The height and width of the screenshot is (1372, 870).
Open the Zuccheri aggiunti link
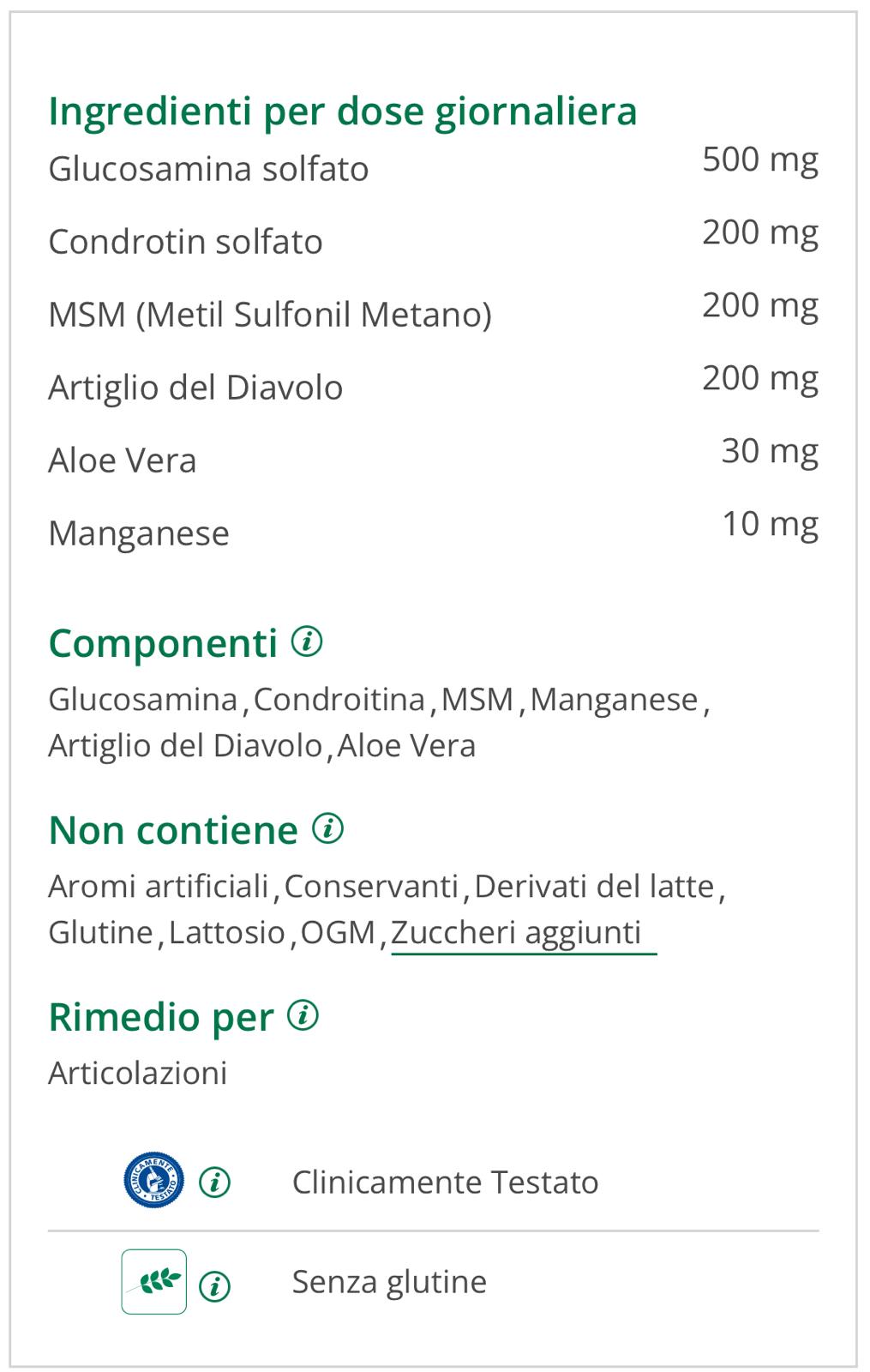[x=517, y=932]
